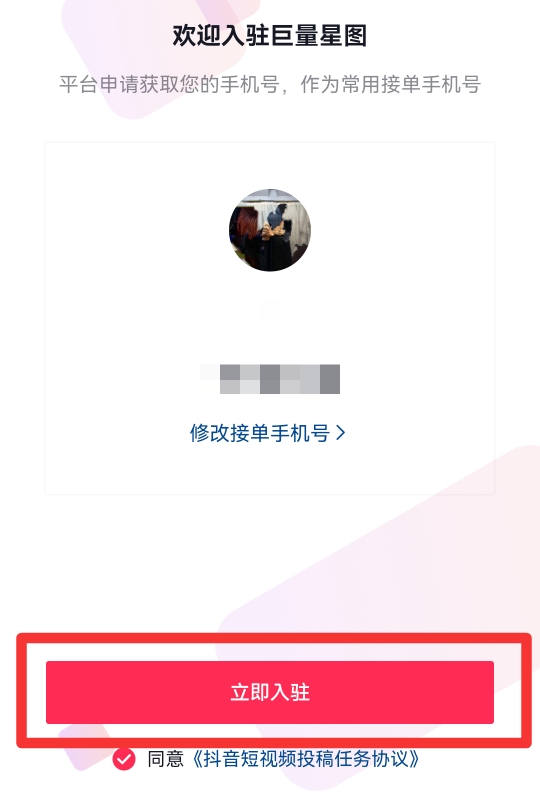
Task: Tap the chevron arrow after 修改接单手机号
Action: 341,433
